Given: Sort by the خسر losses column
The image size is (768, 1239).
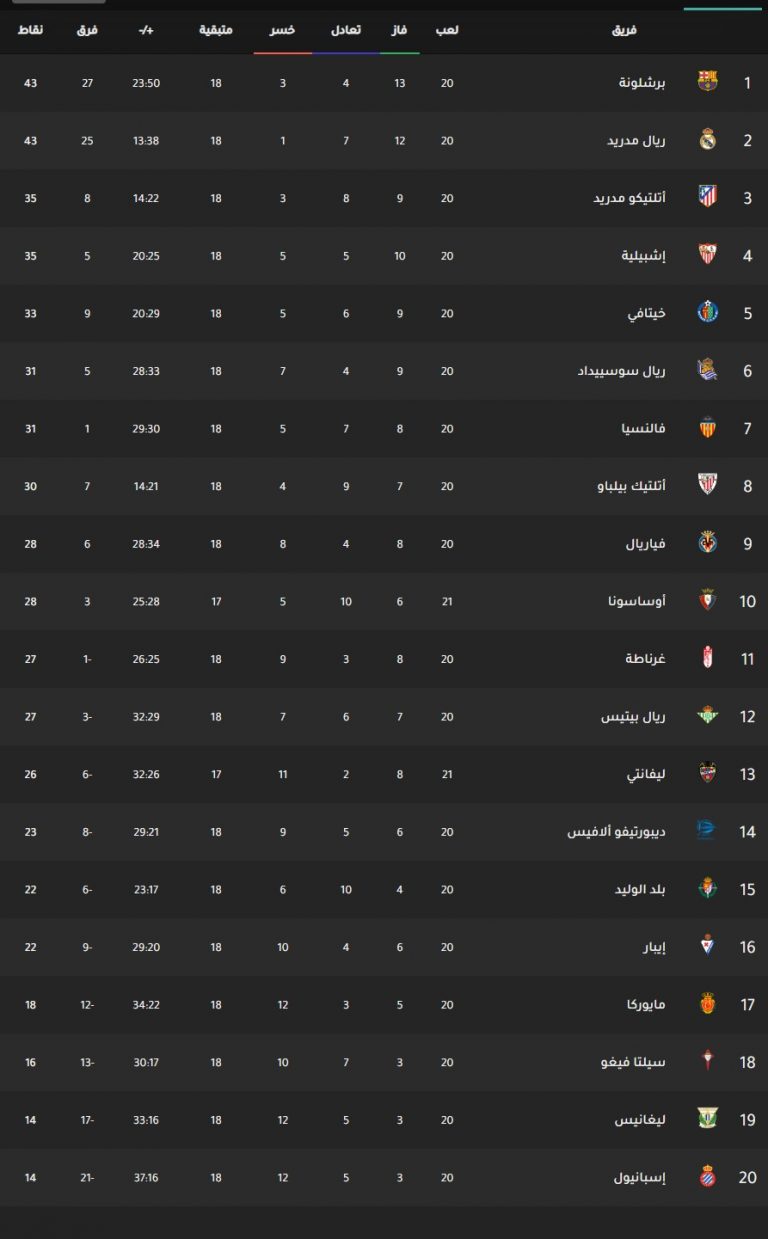Looking at the screenshot, I should tap(283, 30).
